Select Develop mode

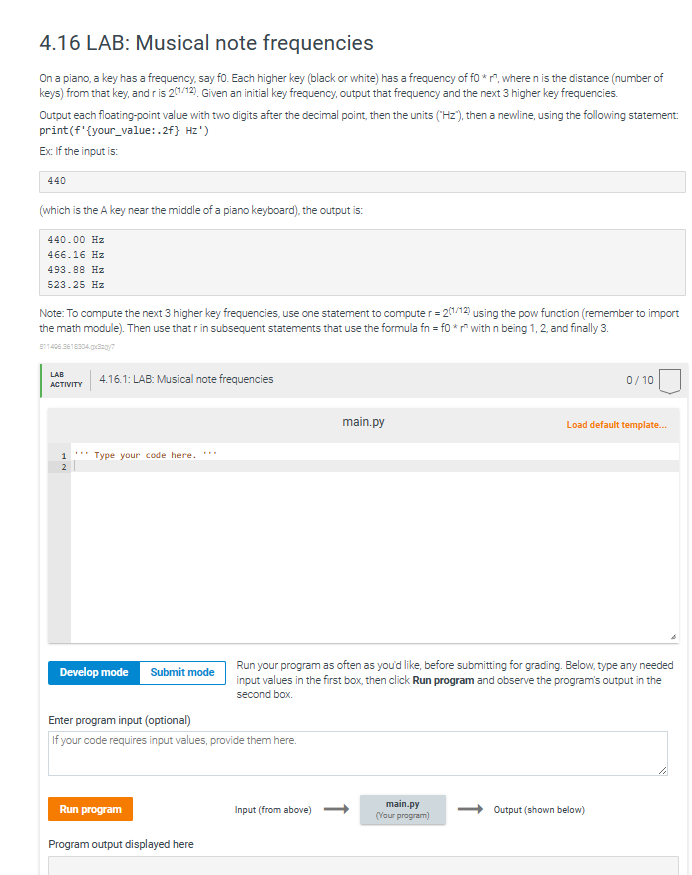(x=93, y=673)
